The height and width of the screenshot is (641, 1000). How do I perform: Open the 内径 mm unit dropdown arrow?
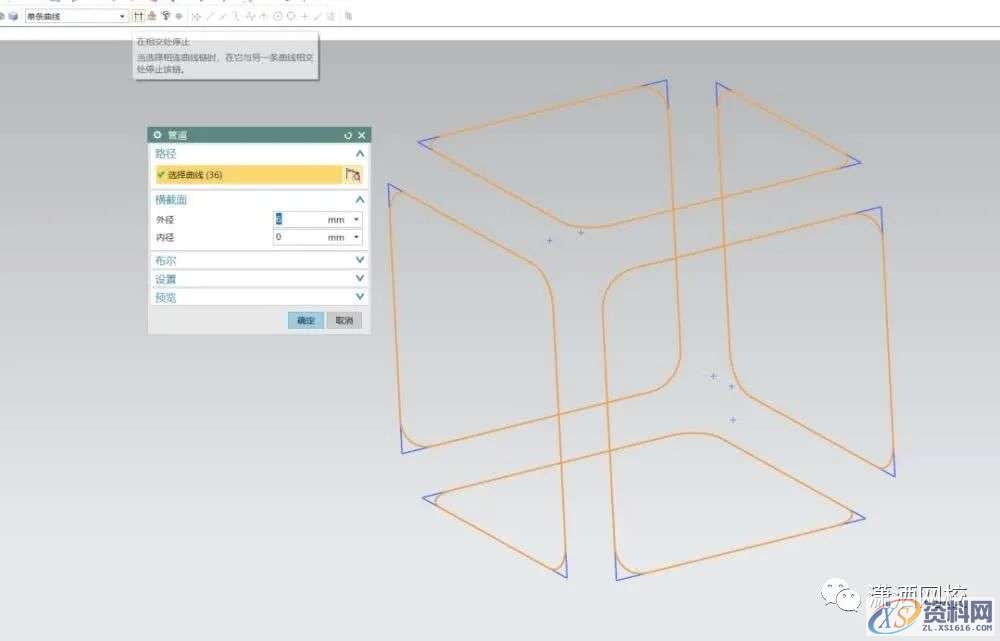(x=356, y=238)
